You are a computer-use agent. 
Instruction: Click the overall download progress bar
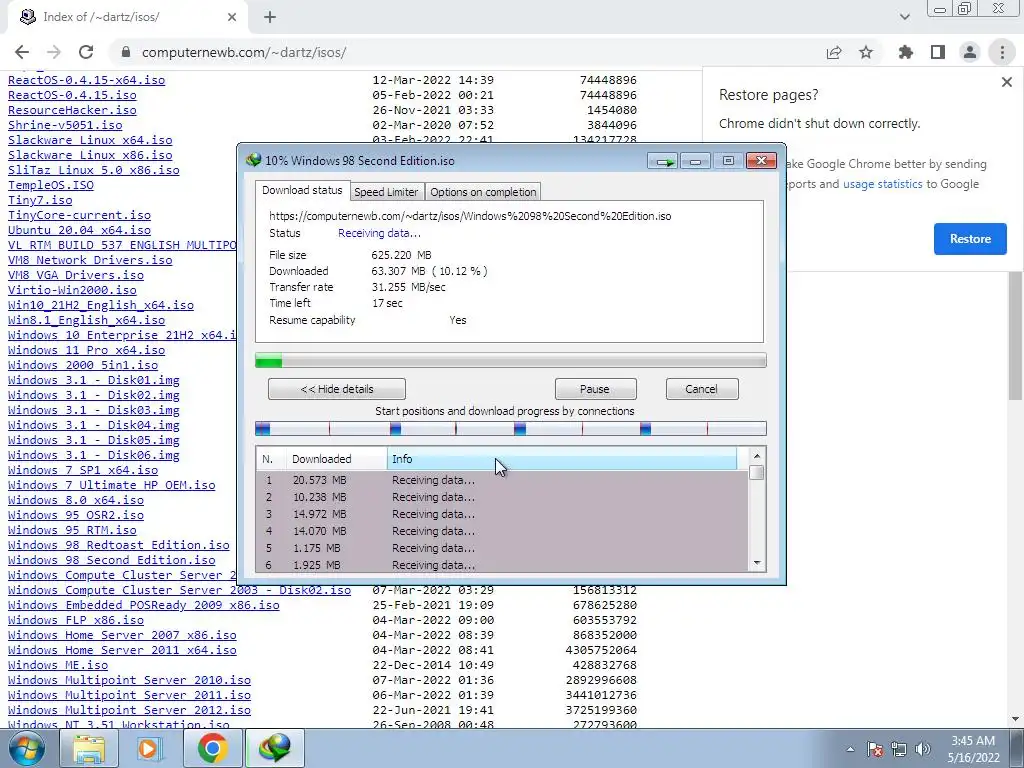(511, 360)
